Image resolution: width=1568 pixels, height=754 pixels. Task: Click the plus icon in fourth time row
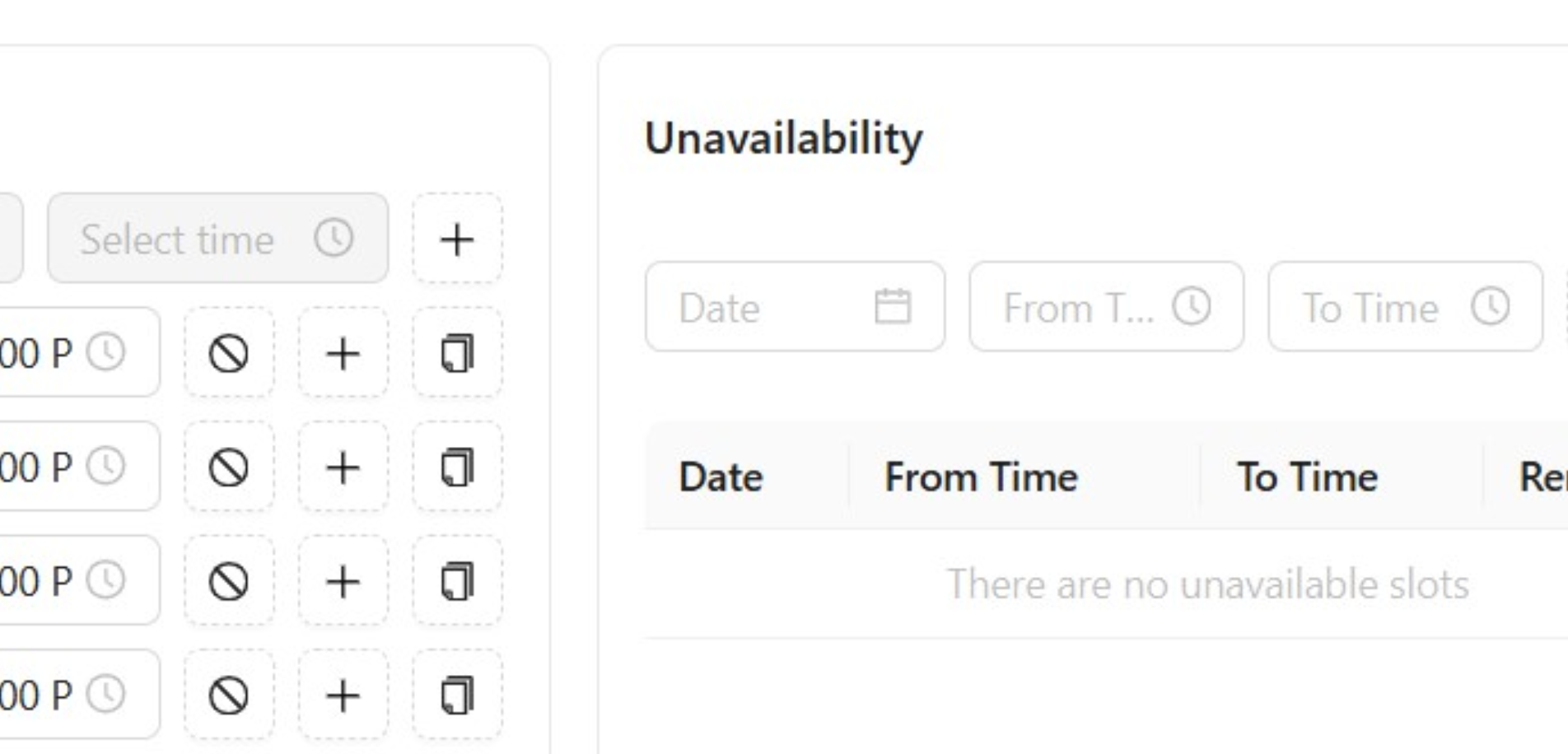tap(343, 696)
